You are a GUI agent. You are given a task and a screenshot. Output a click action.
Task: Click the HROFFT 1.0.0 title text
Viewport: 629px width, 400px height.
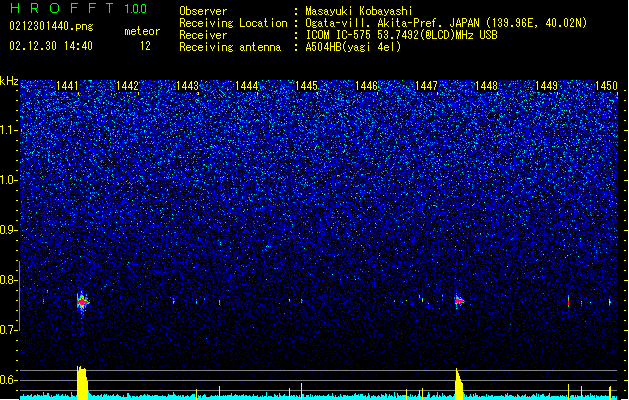coord(78,8)
